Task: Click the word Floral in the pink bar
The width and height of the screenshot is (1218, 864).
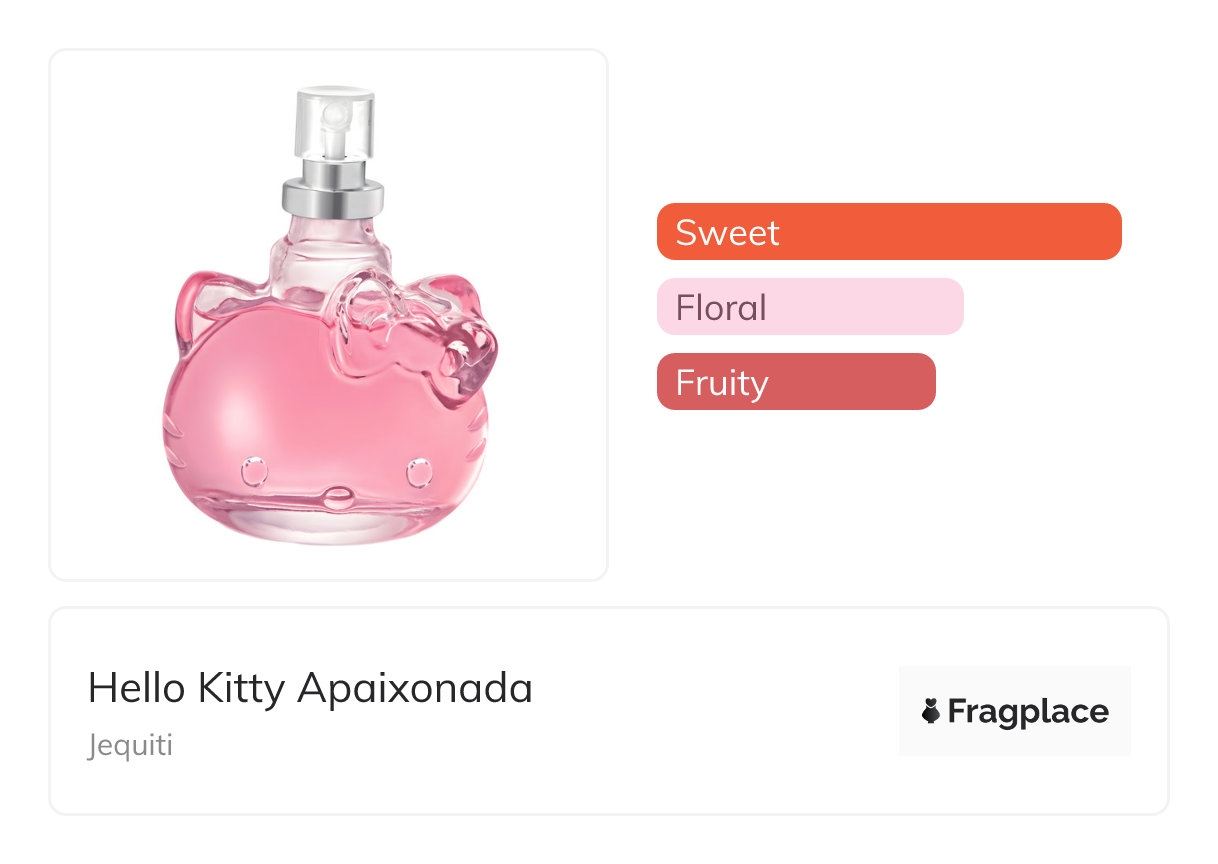Action: click(x=721, y=307)
